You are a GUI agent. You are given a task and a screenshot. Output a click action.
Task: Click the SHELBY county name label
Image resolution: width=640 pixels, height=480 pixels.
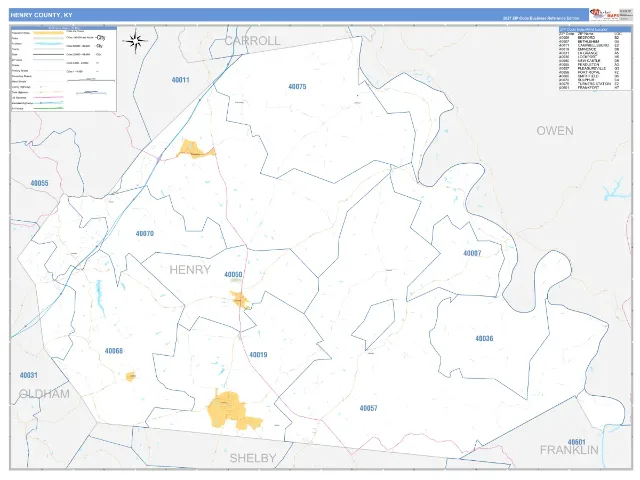[253, 458]
